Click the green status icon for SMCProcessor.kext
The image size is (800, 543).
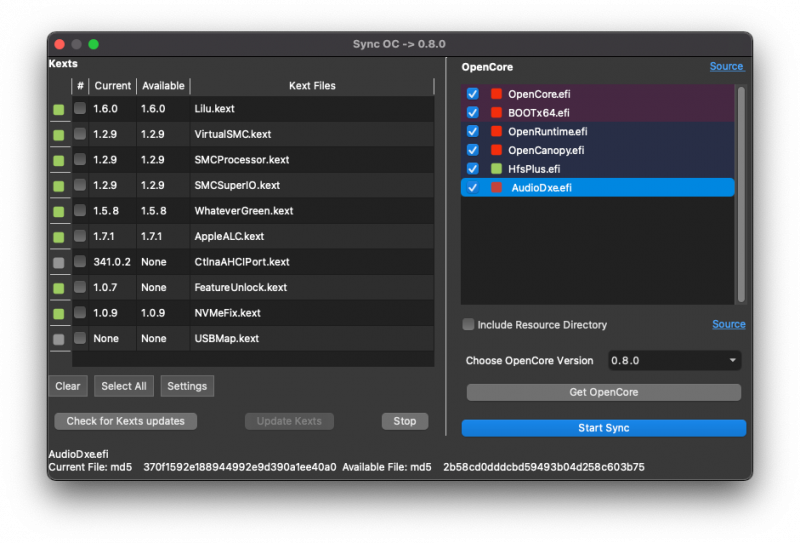[59, 161]
